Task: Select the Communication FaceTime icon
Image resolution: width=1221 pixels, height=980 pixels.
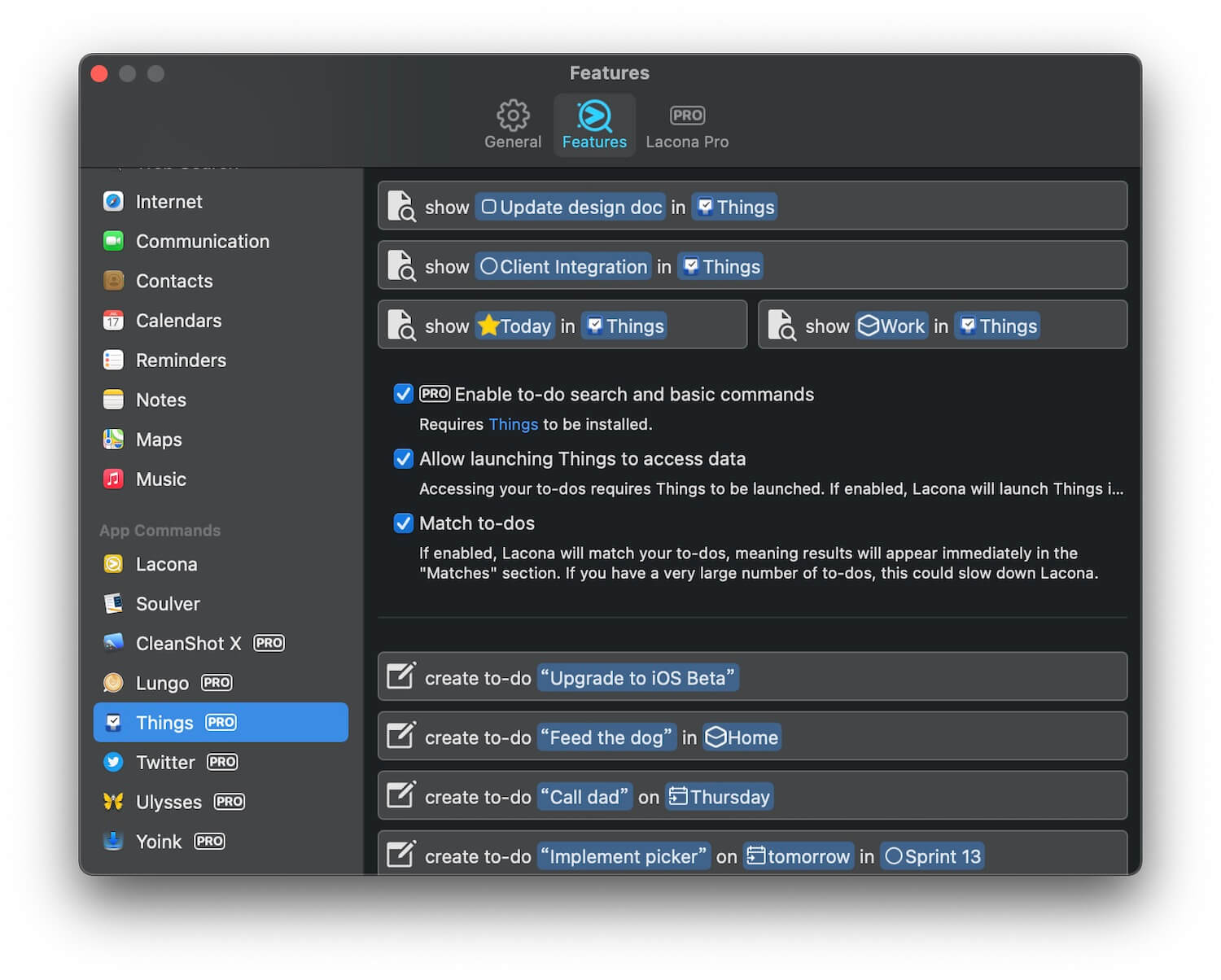Action: [113, 241]
